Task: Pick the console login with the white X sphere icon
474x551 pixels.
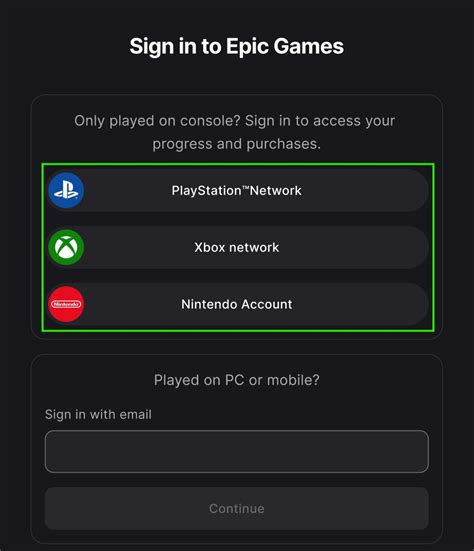Action: pyautogui.click(x=238, y=247)
